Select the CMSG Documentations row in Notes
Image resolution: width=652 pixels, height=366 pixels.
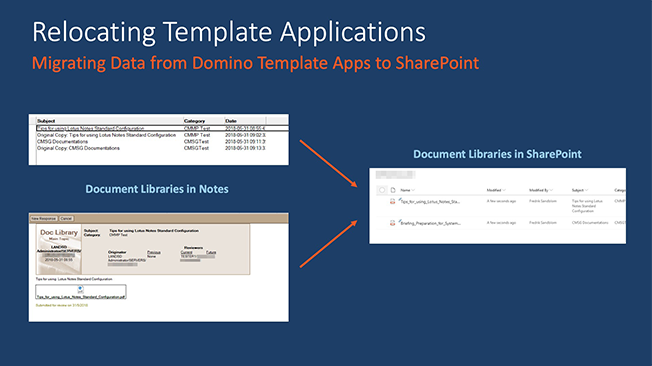click(x=151, y=141)
